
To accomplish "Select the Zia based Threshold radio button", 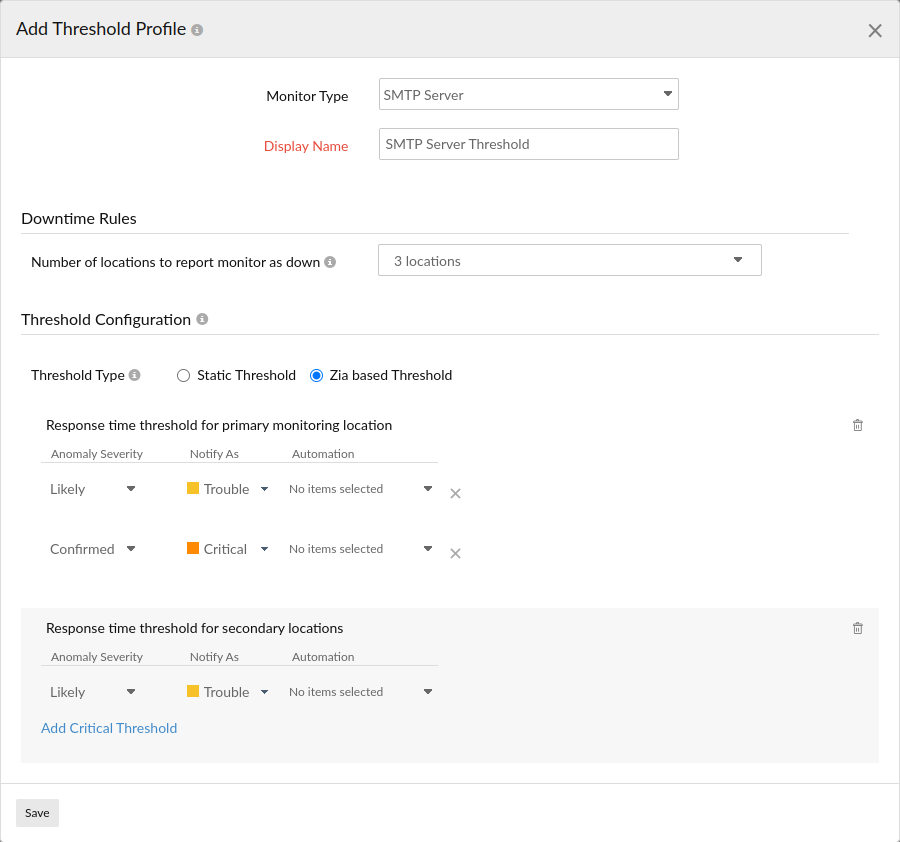I will [x=316, y=375].
